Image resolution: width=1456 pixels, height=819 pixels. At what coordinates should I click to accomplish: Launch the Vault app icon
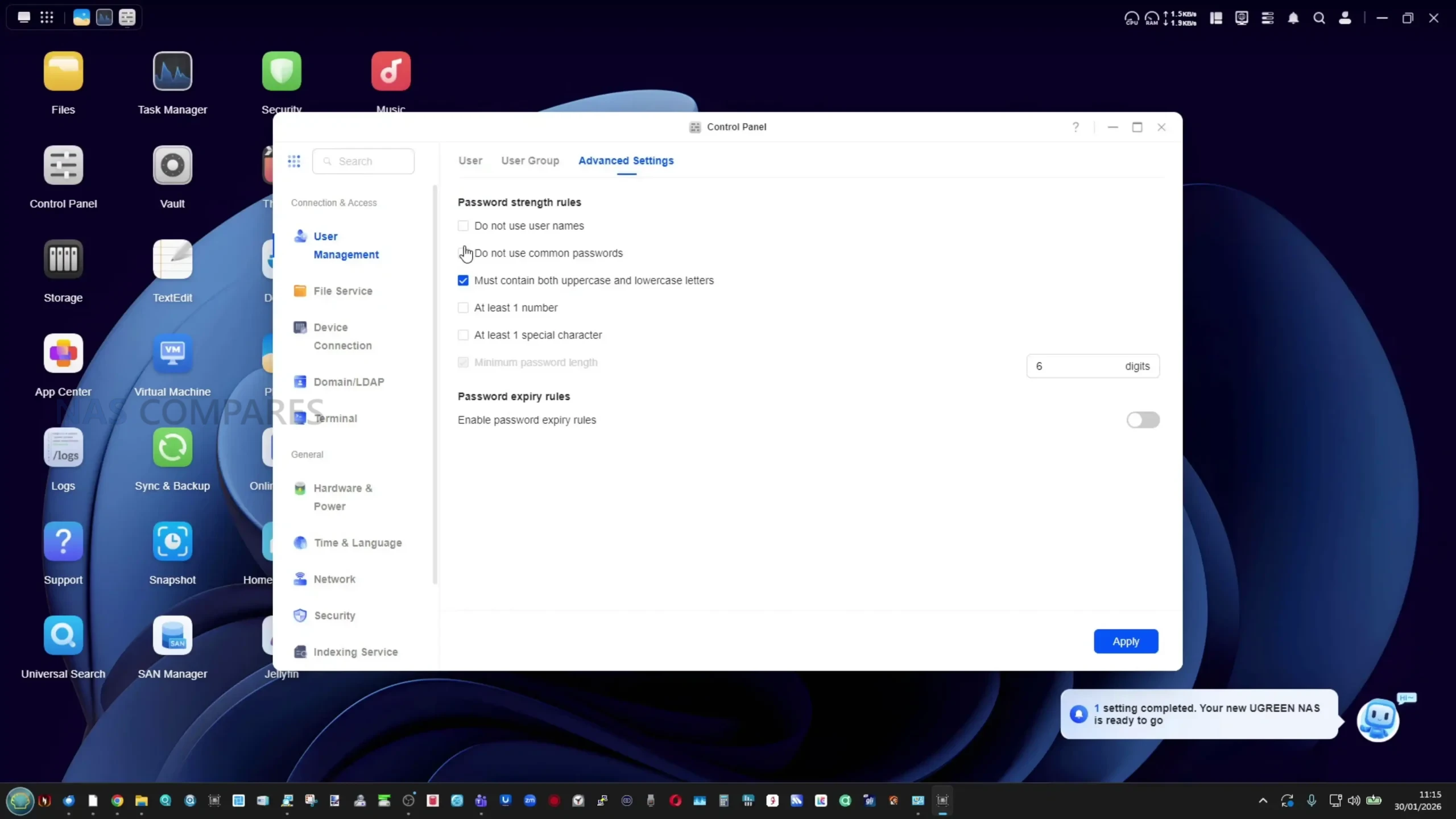coord(172,166)
